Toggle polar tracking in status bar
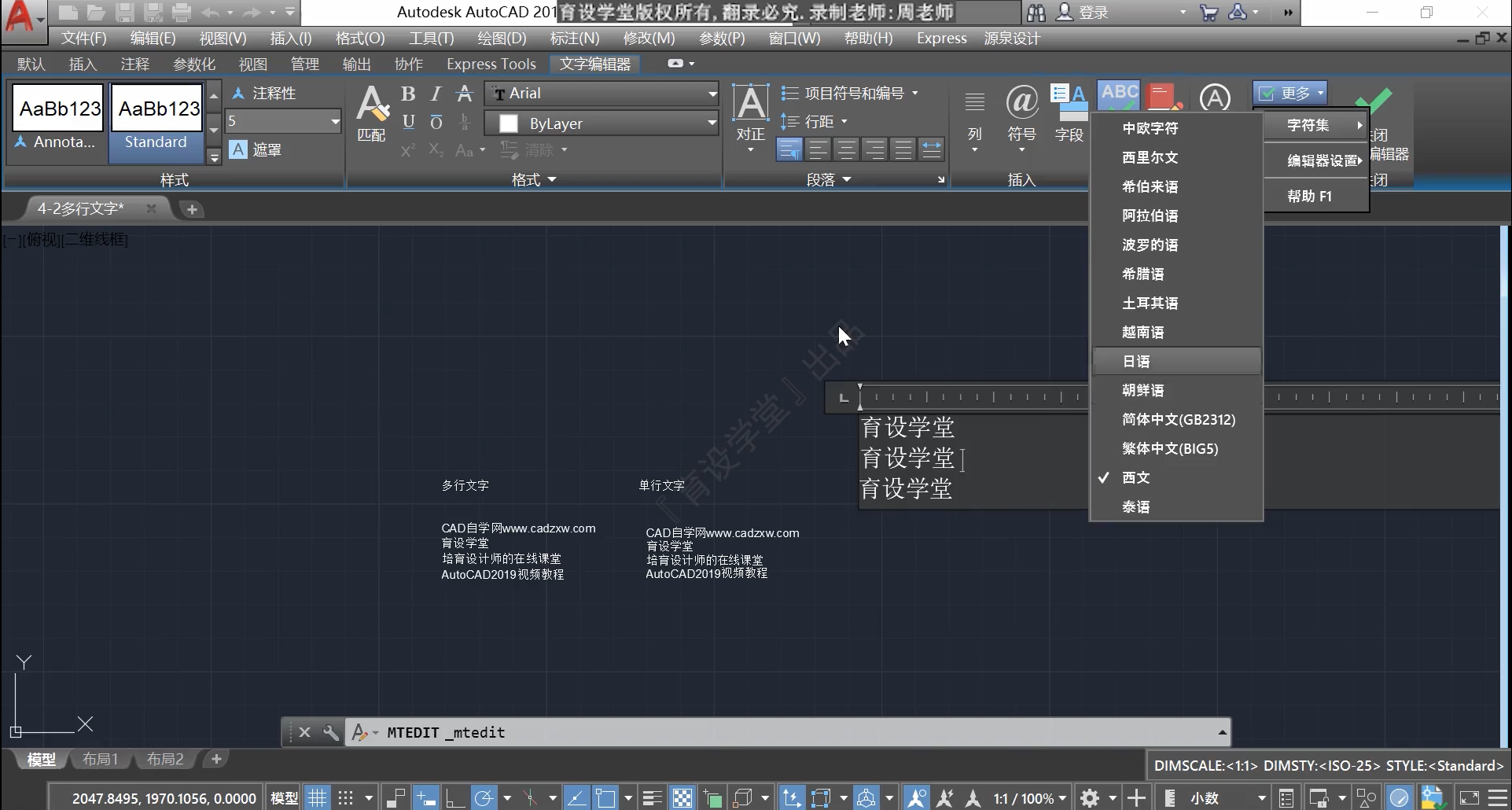 [484, 798]
